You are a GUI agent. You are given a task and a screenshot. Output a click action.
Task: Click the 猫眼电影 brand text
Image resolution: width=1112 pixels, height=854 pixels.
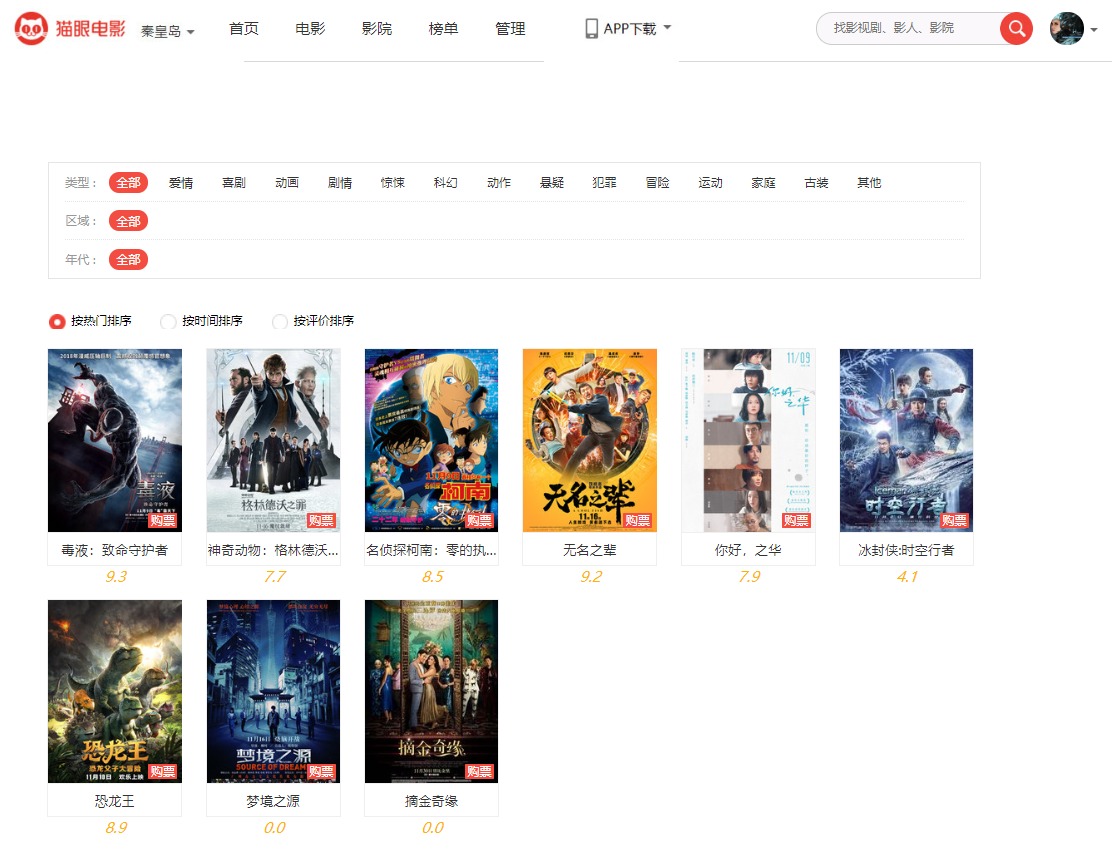pos(91,28)
